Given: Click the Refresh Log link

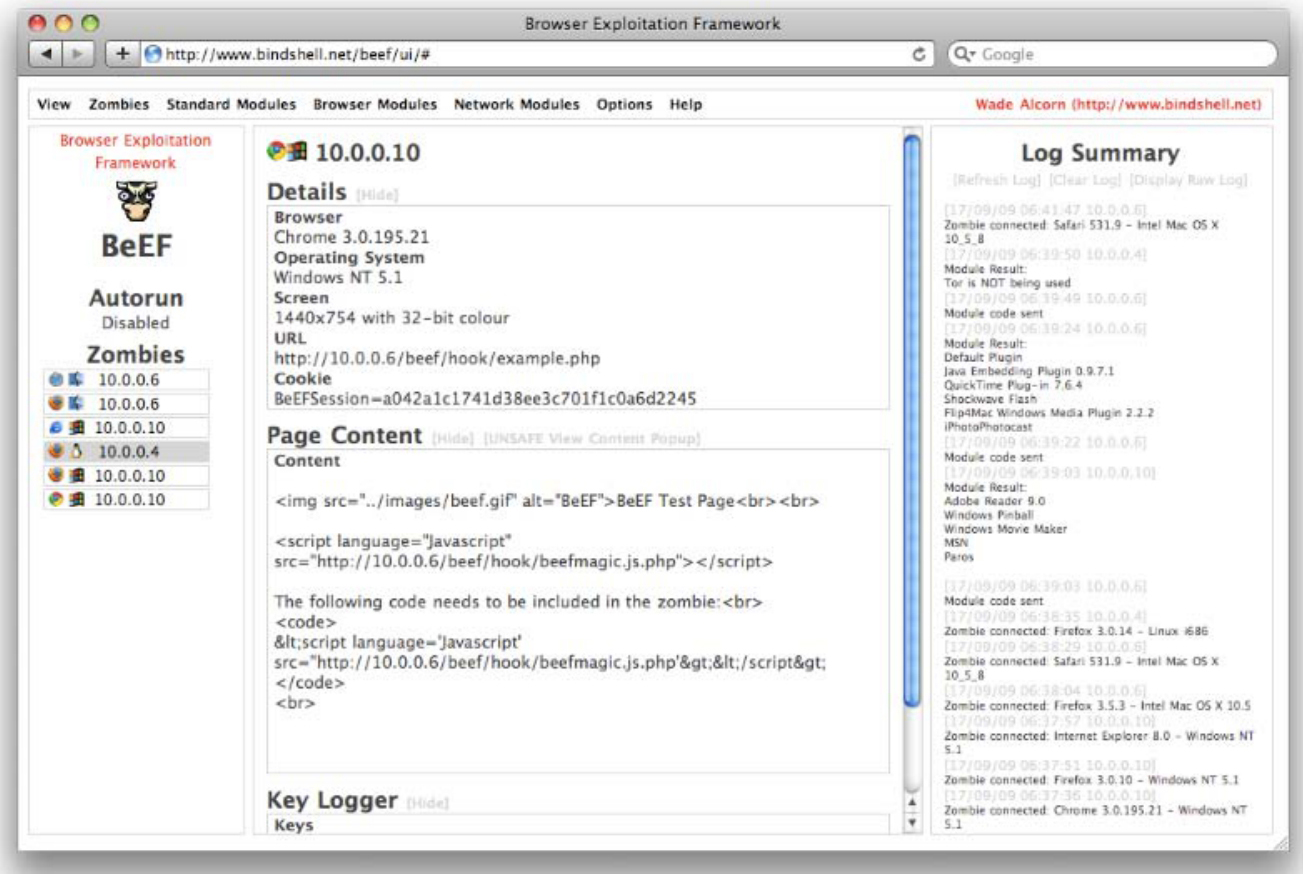Looking at the screenshot, I should [x=998, y=181].
